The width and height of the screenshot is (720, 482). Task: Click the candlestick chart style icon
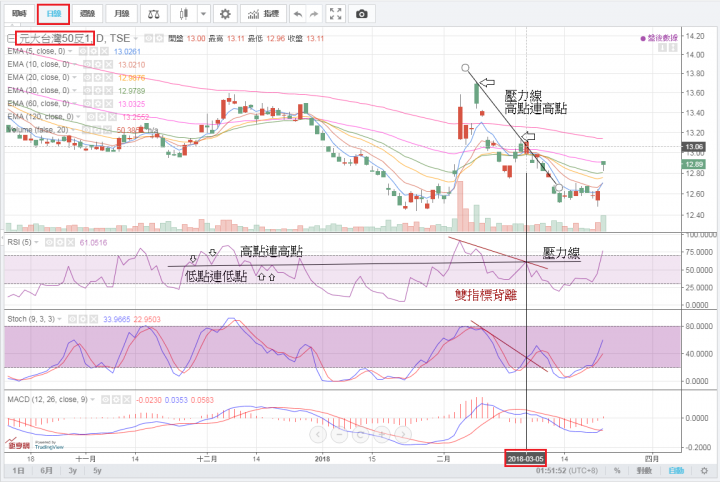click(x=183, y=15)
